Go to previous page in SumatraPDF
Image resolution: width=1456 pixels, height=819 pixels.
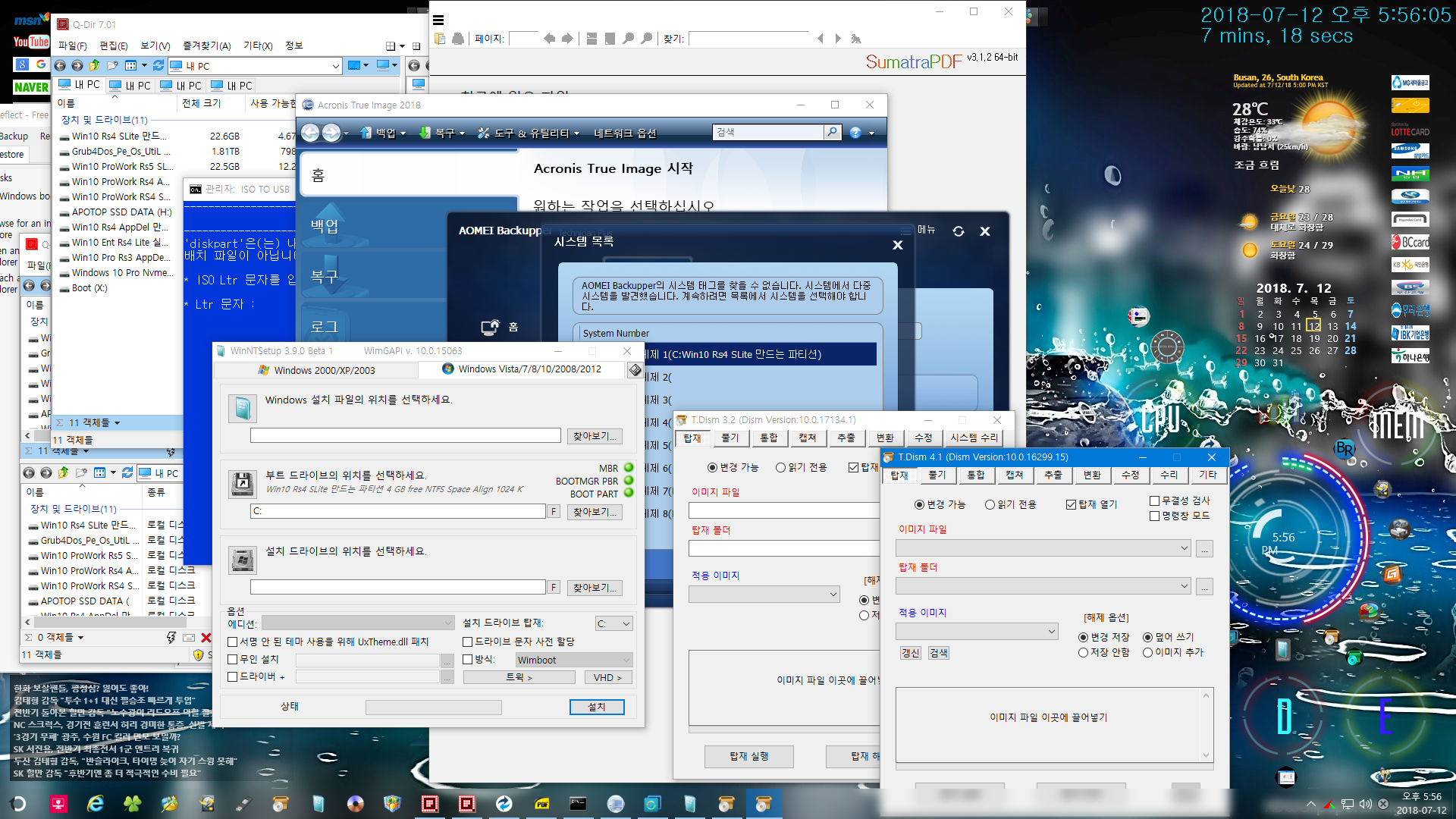coord(550,39)
